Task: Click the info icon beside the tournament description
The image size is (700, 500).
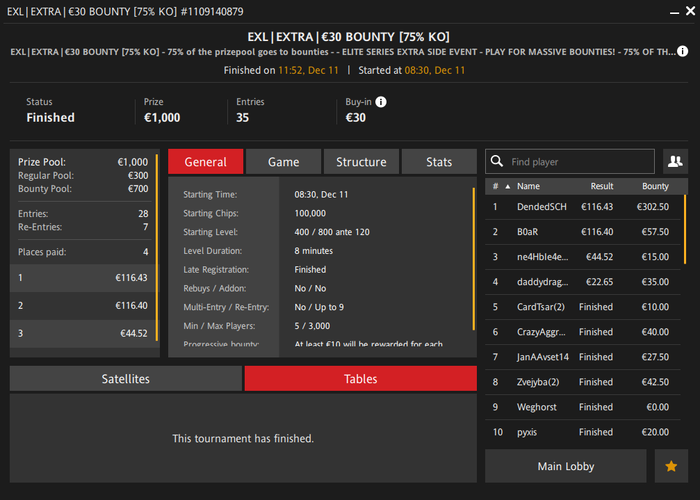Action: point(682,51)
